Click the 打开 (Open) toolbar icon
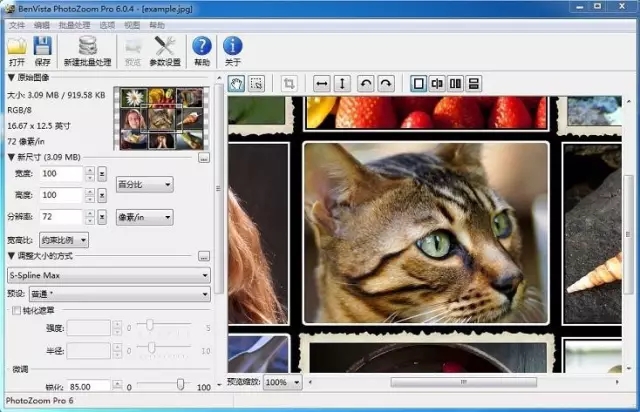640x412 pixels. tap(17, 46)
